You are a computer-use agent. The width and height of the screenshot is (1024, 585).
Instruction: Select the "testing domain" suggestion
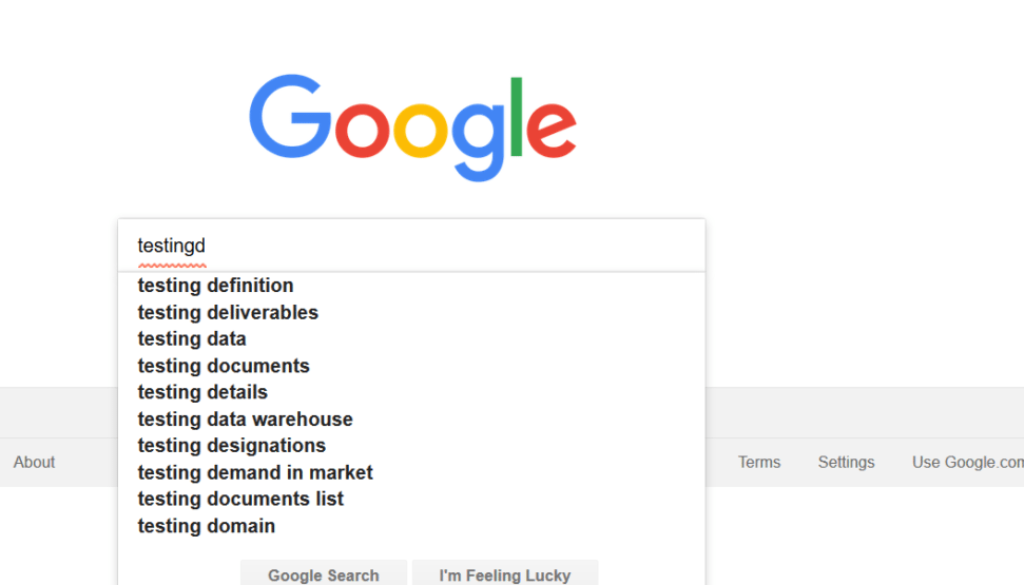[206, 525]
